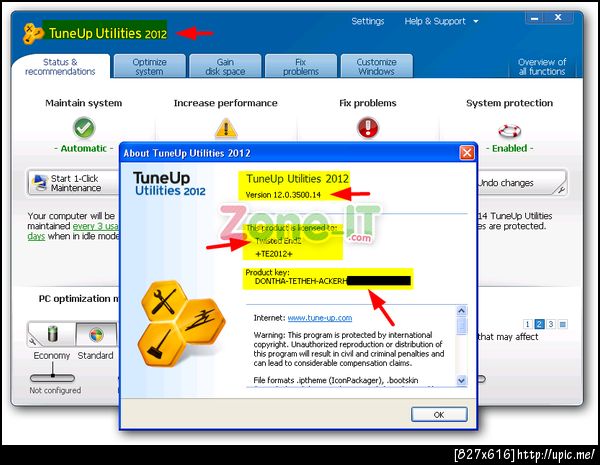Click OK in the About dialog
This screenshot has width=600, height=465.
pos(439,414)
